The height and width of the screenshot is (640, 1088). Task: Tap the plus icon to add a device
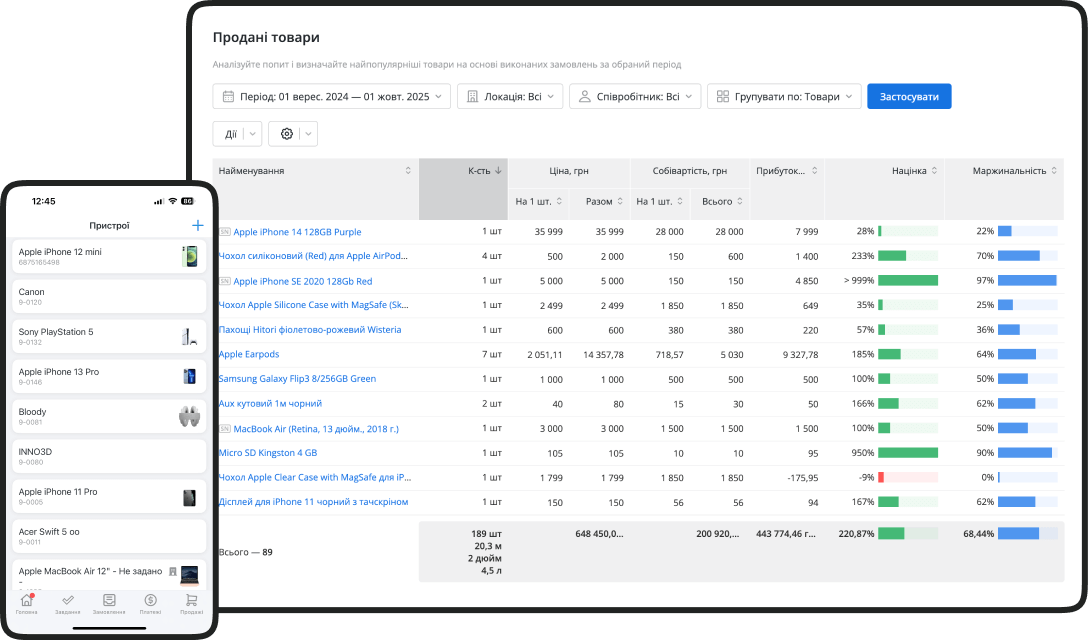[197, 226]
